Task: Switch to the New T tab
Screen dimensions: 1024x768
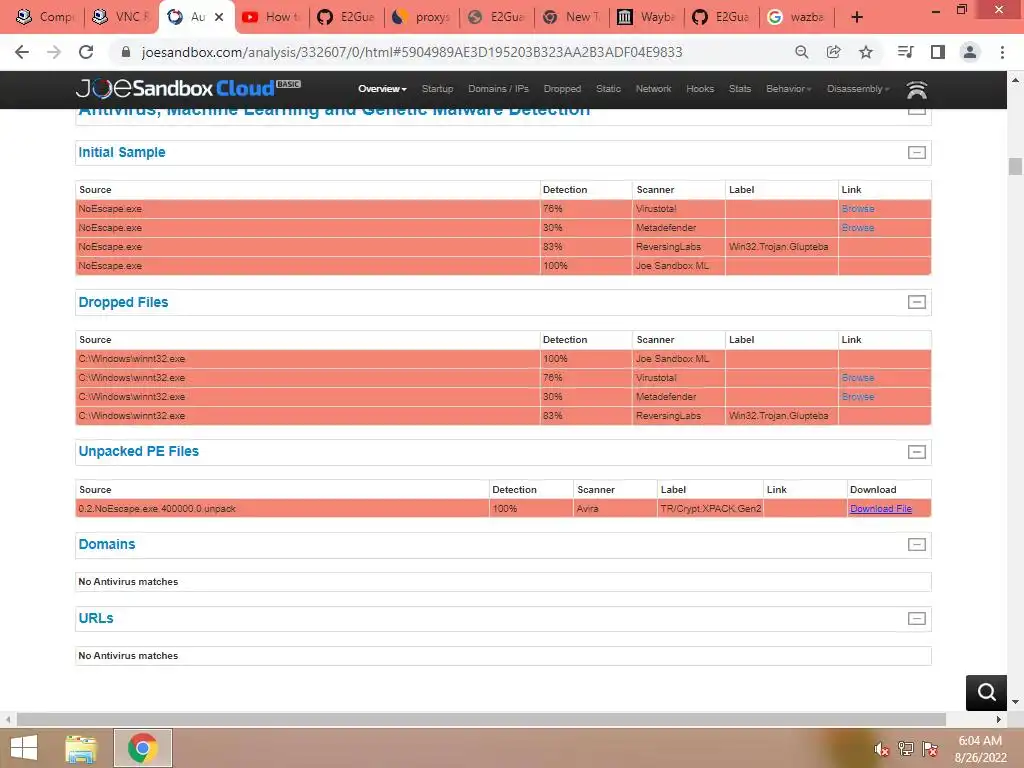Action: pos(571,17)
